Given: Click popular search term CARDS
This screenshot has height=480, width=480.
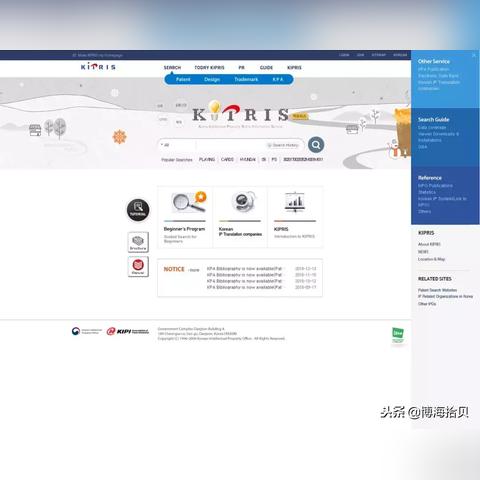Looking at the screenshot, I should 227,159.
